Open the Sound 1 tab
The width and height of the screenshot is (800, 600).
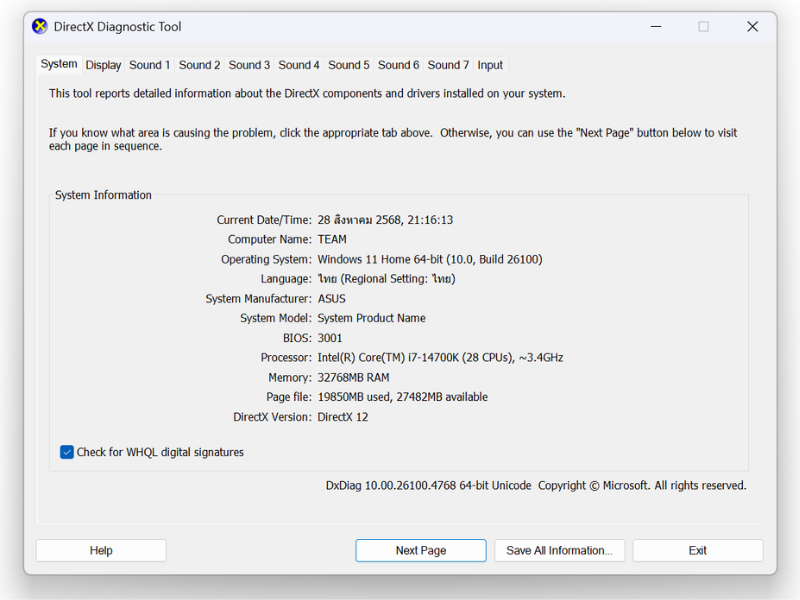click(149, 65)
